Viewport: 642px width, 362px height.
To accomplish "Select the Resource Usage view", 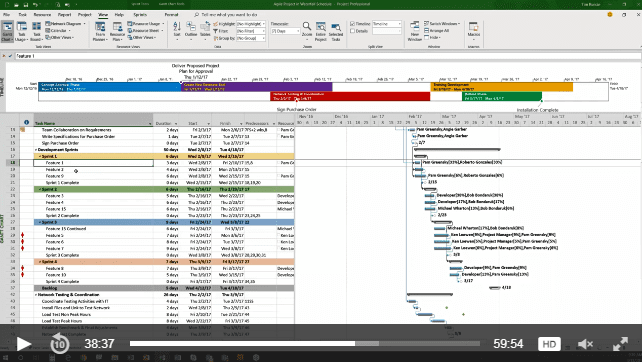I will click(146, 24).
